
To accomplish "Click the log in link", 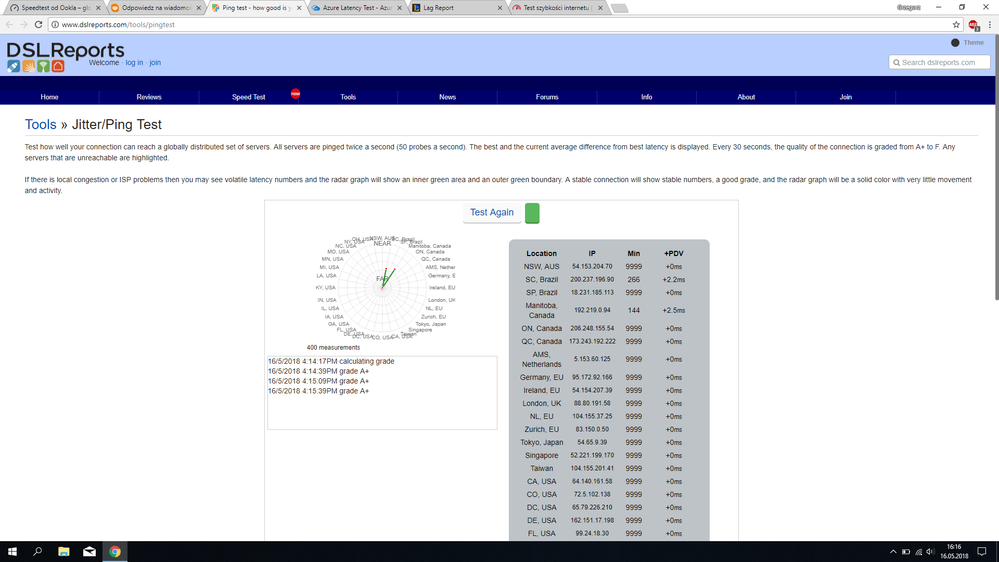I will (134, 63).
